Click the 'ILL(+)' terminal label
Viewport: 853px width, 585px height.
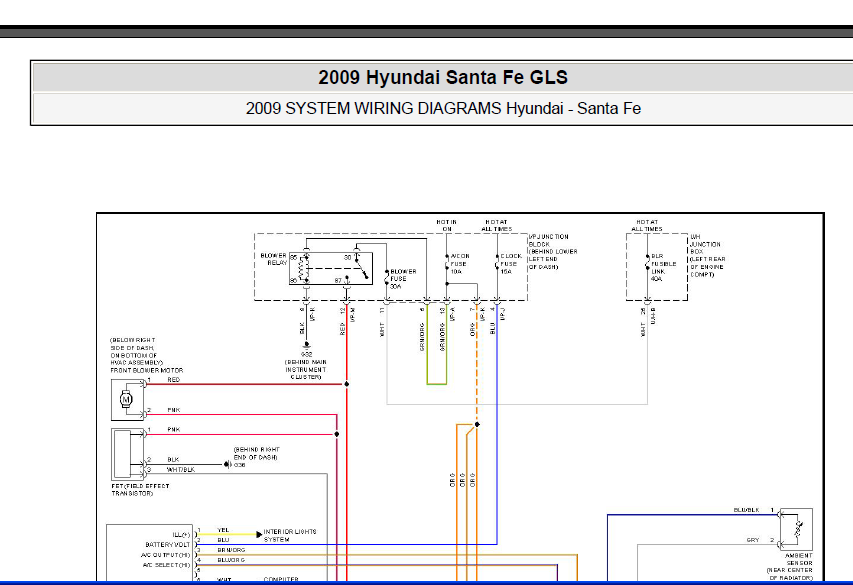[x=181, y=535]
